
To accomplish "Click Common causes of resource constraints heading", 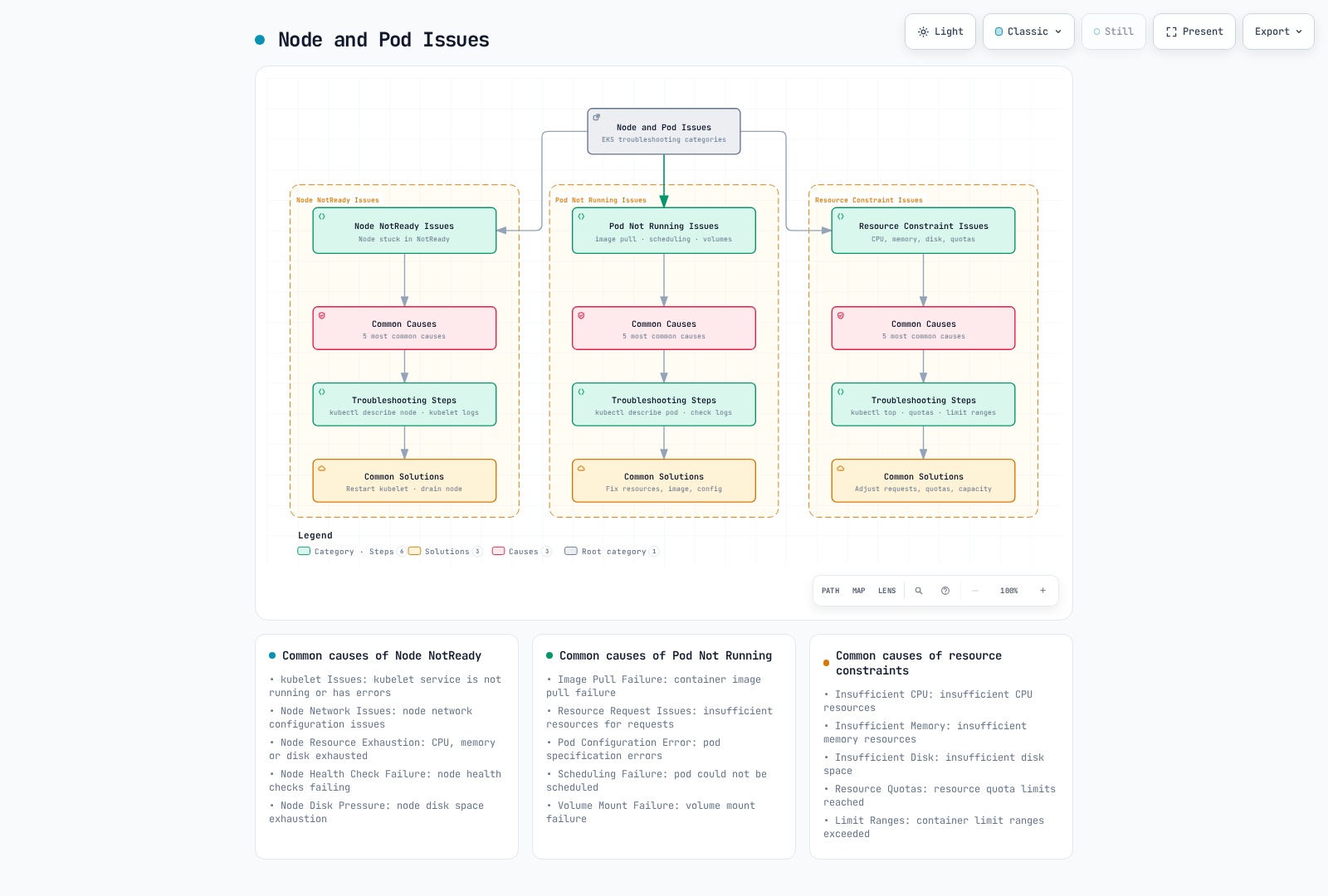I will coord(919,663).
